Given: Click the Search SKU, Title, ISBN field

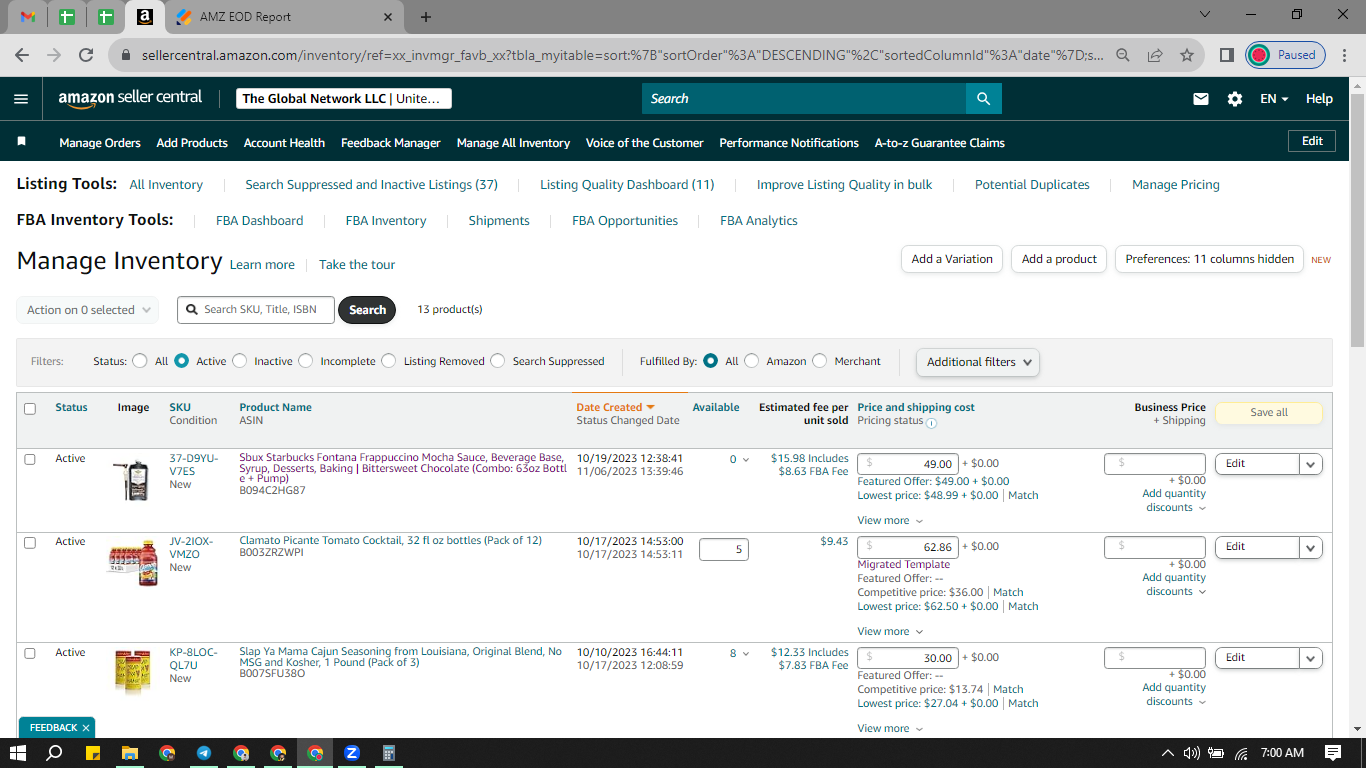Looking at the screenshot, I should 256,310.
